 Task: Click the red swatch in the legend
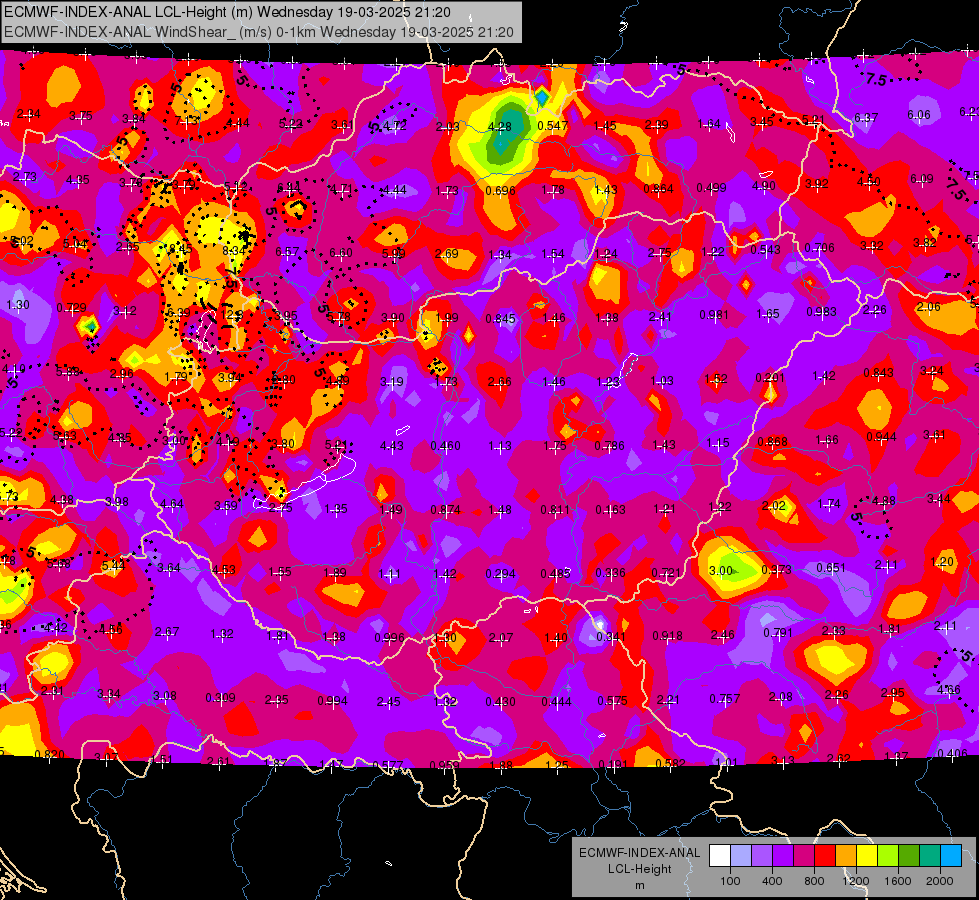[825, 856]
